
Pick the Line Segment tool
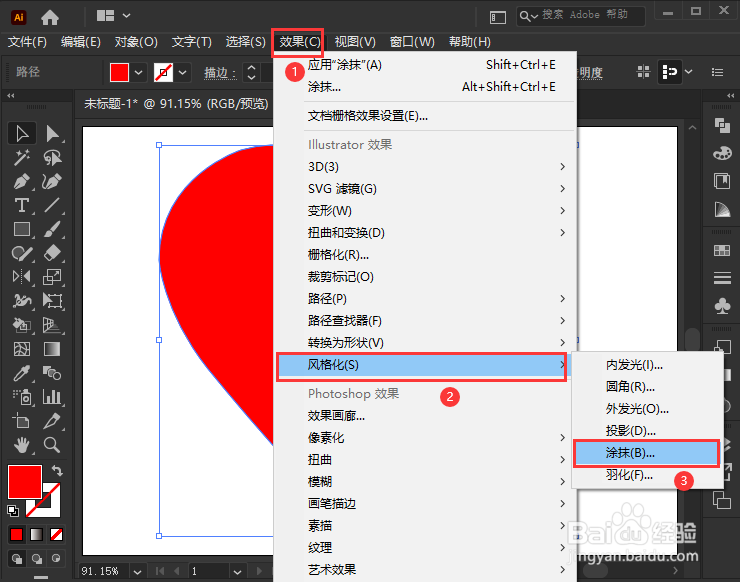tap(52, 206)
